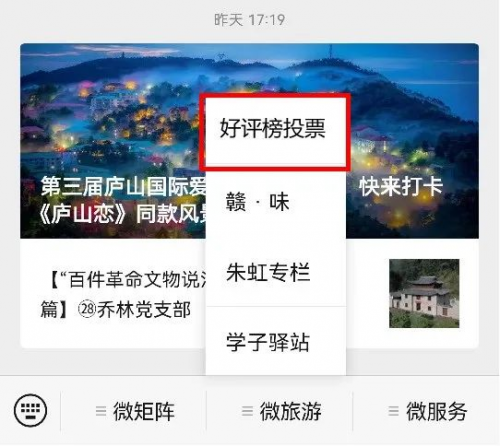The width and height of the screenshot is (500, 446).
Task: Tap the circled 28 number in the title
Action: pyautogui.click(x=87, y=309)
